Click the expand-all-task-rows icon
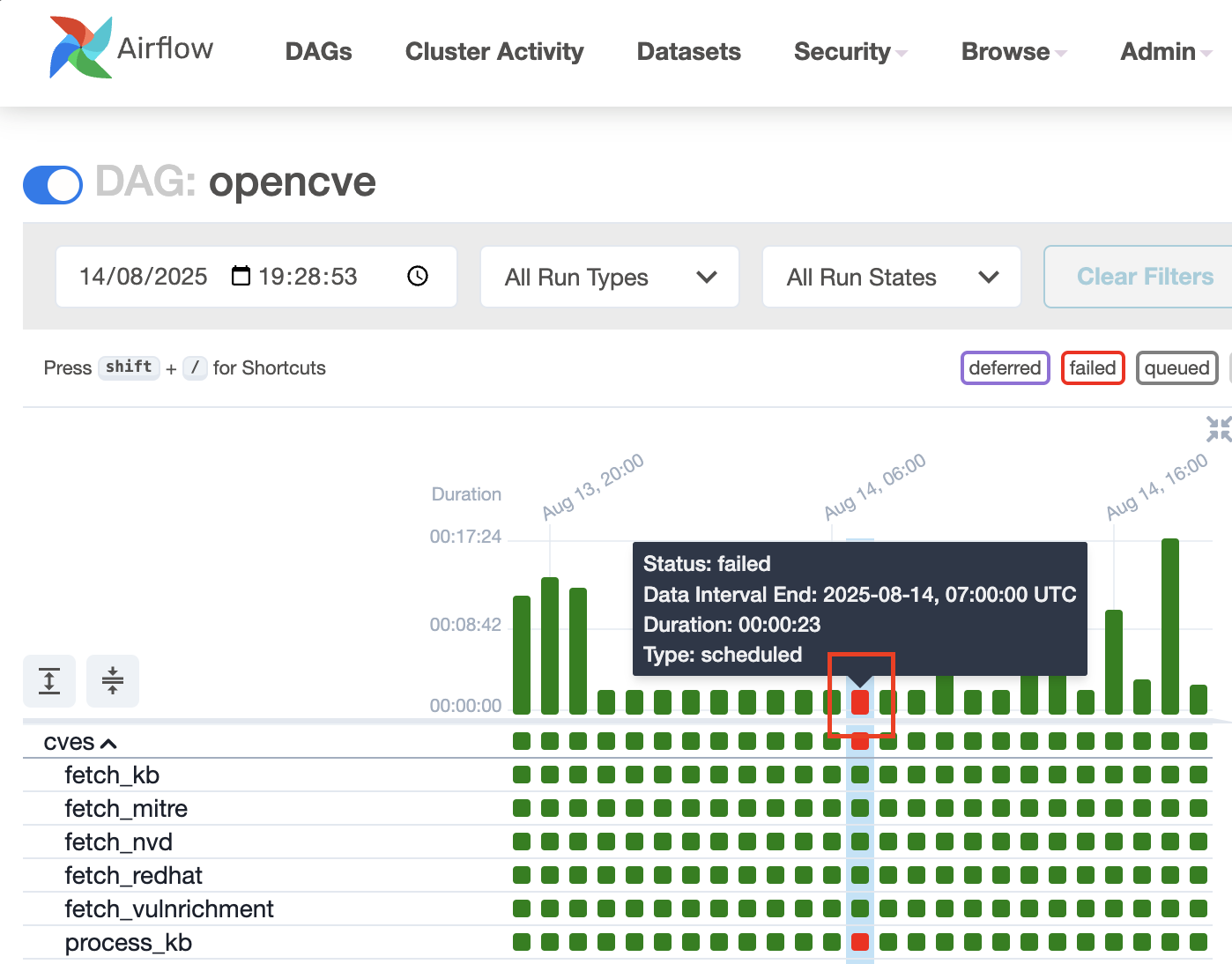Image resolution: width=1232 pixels, height=964 pixels. tap(48, 680)
